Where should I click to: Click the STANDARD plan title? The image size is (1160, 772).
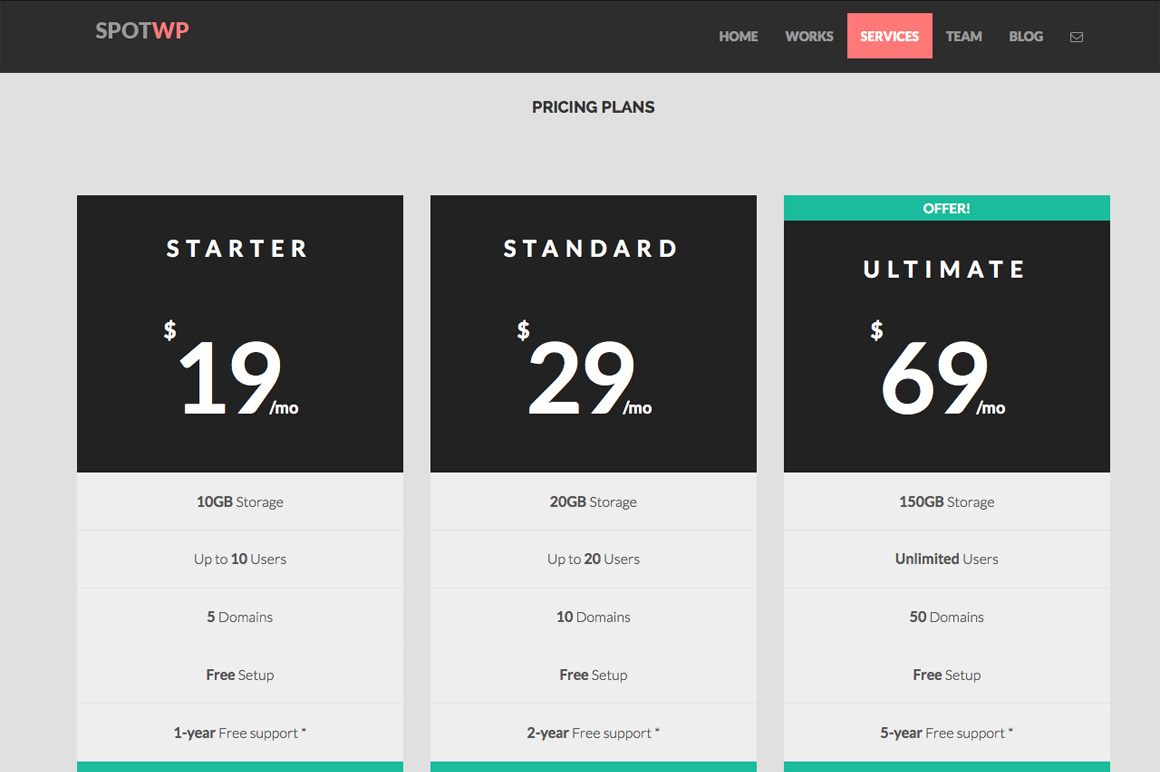(x=590, y=248)
